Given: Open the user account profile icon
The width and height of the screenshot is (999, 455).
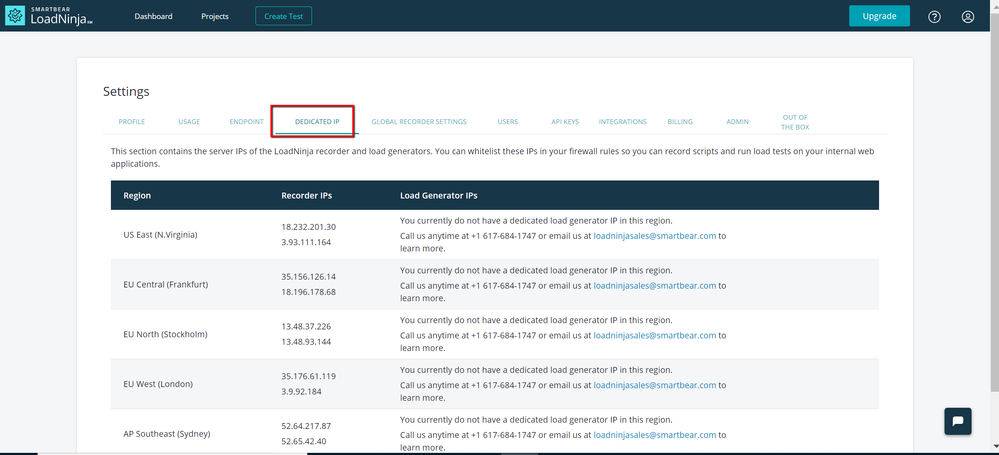Looking at the screenshot, I should pos(967,16).
